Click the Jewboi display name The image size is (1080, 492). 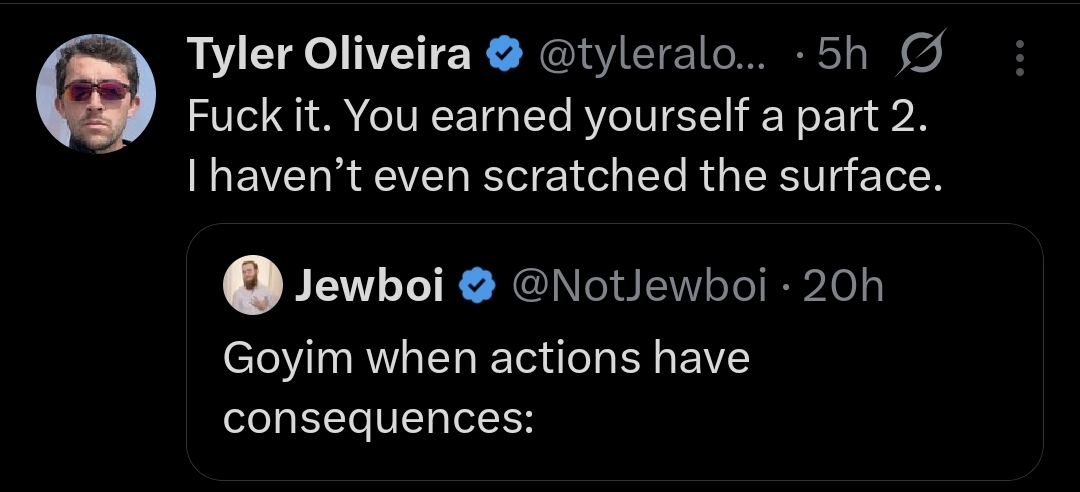coord(369,287)
